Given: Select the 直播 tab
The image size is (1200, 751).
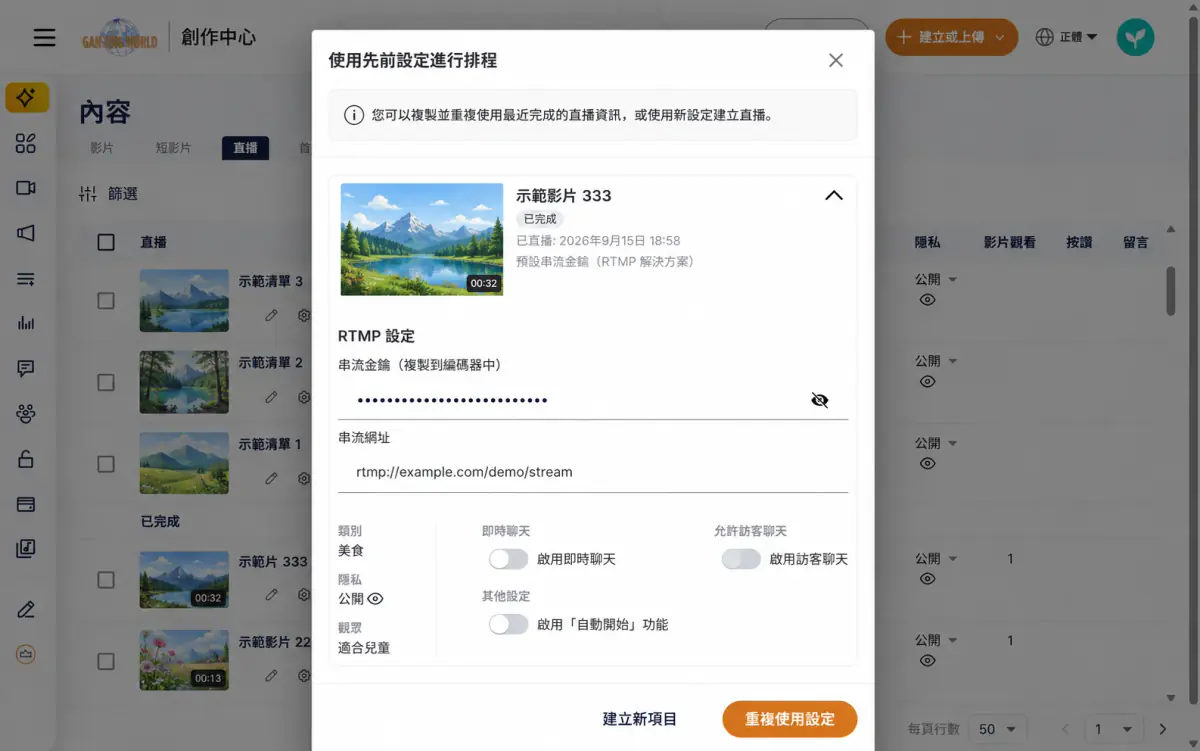Looking at the screenshot, I should coord(245,148).
